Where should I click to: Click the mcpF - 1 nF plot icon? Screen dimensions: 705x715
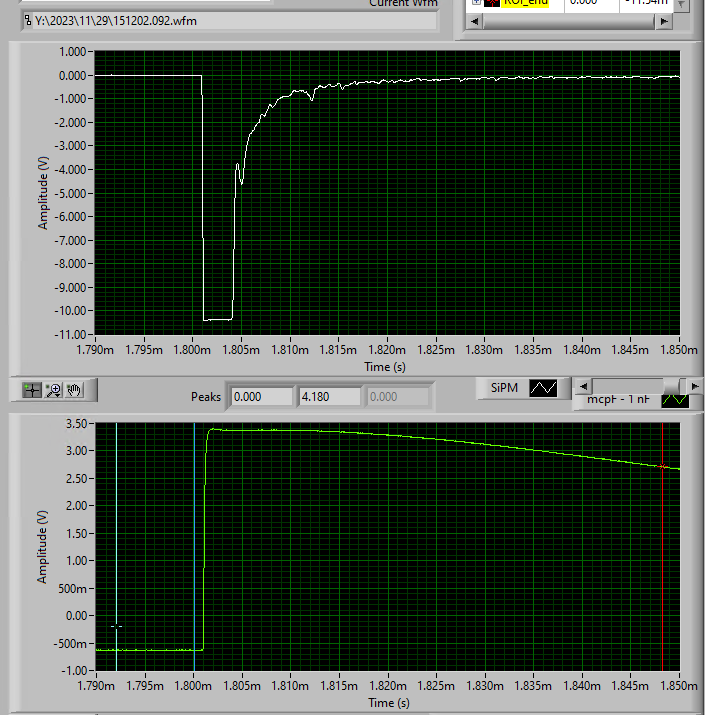pyautogui.click(x=675, y=400)
